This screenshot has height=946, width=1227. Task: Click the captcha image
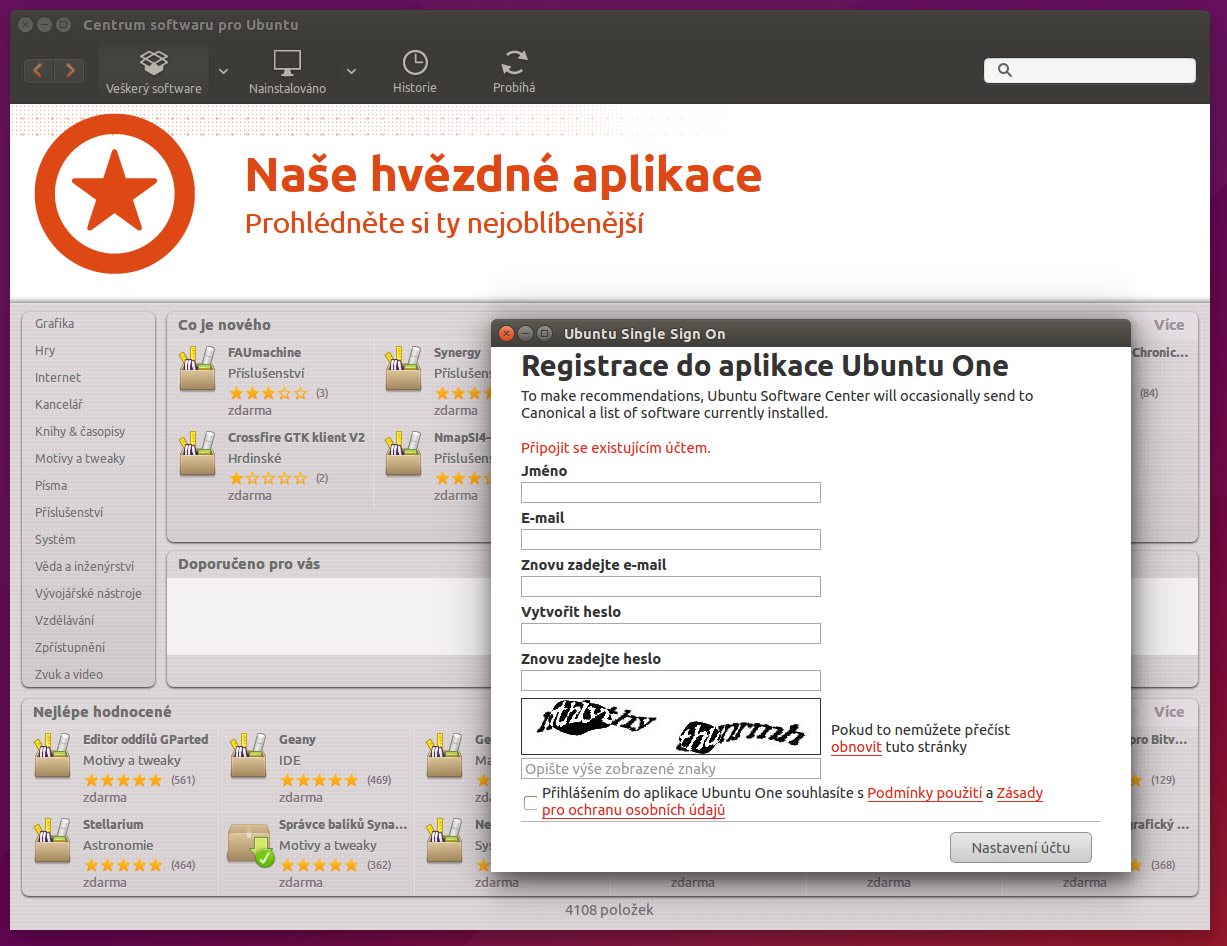(671, 727)
